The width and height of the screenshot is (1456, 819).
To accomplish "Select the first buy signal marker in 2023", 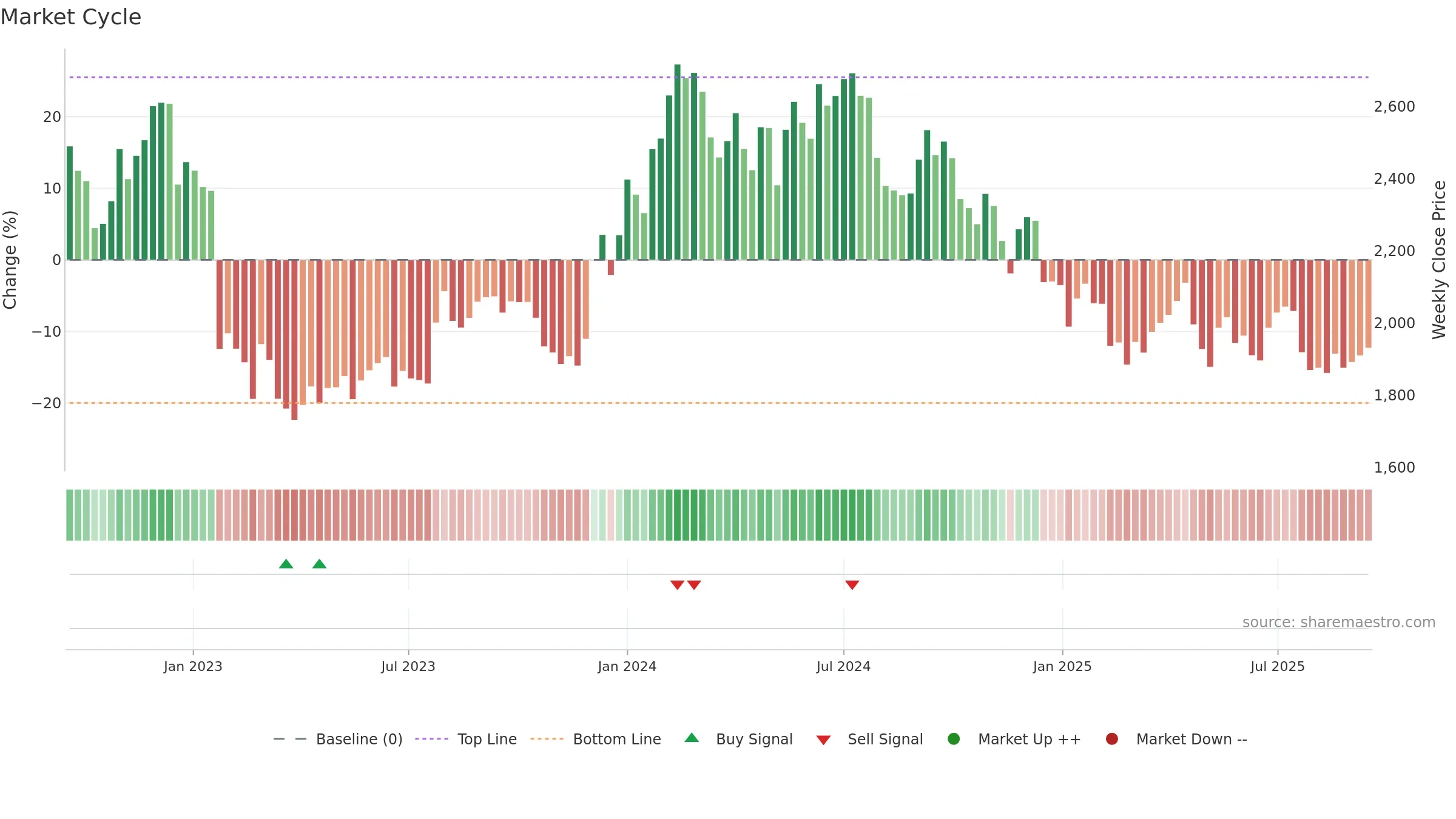I will (x=286, y=564).
